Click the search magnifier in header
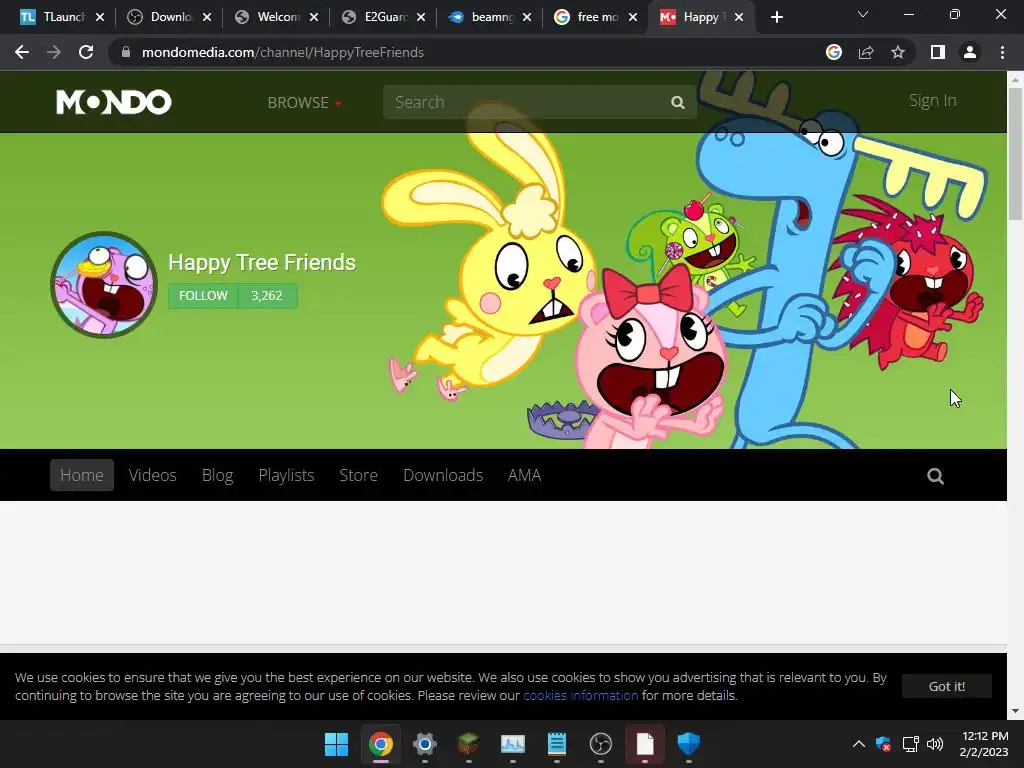 click(678, 103)
